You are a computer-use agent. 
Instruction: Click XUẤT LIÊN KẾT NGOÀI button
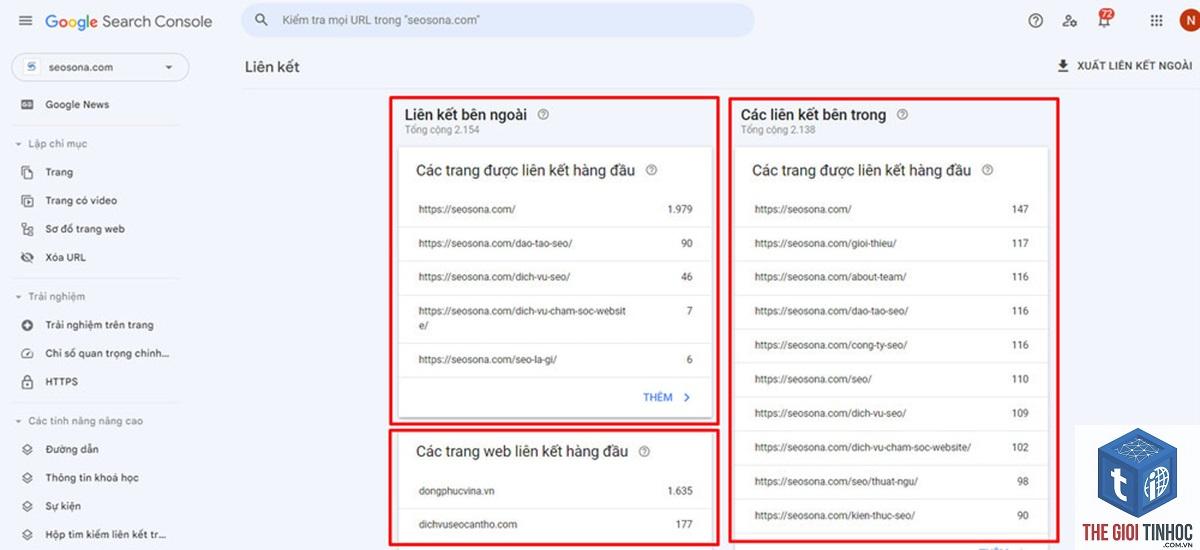[1125, 66]
